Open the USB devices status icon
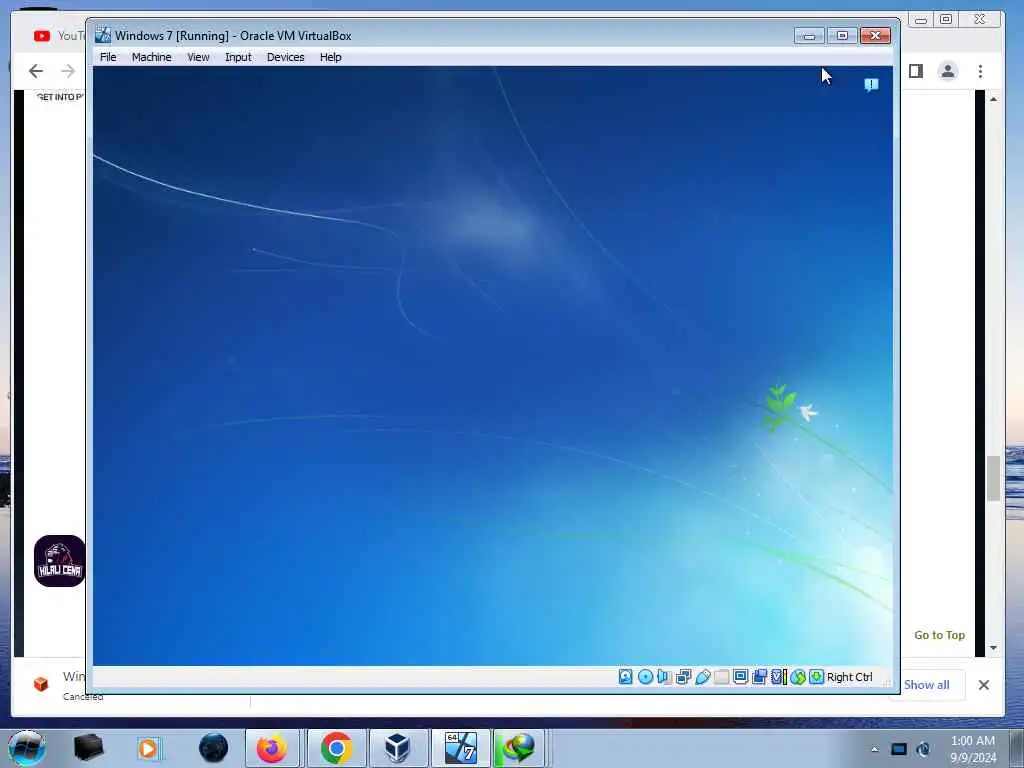 click(x=703, y=677)
